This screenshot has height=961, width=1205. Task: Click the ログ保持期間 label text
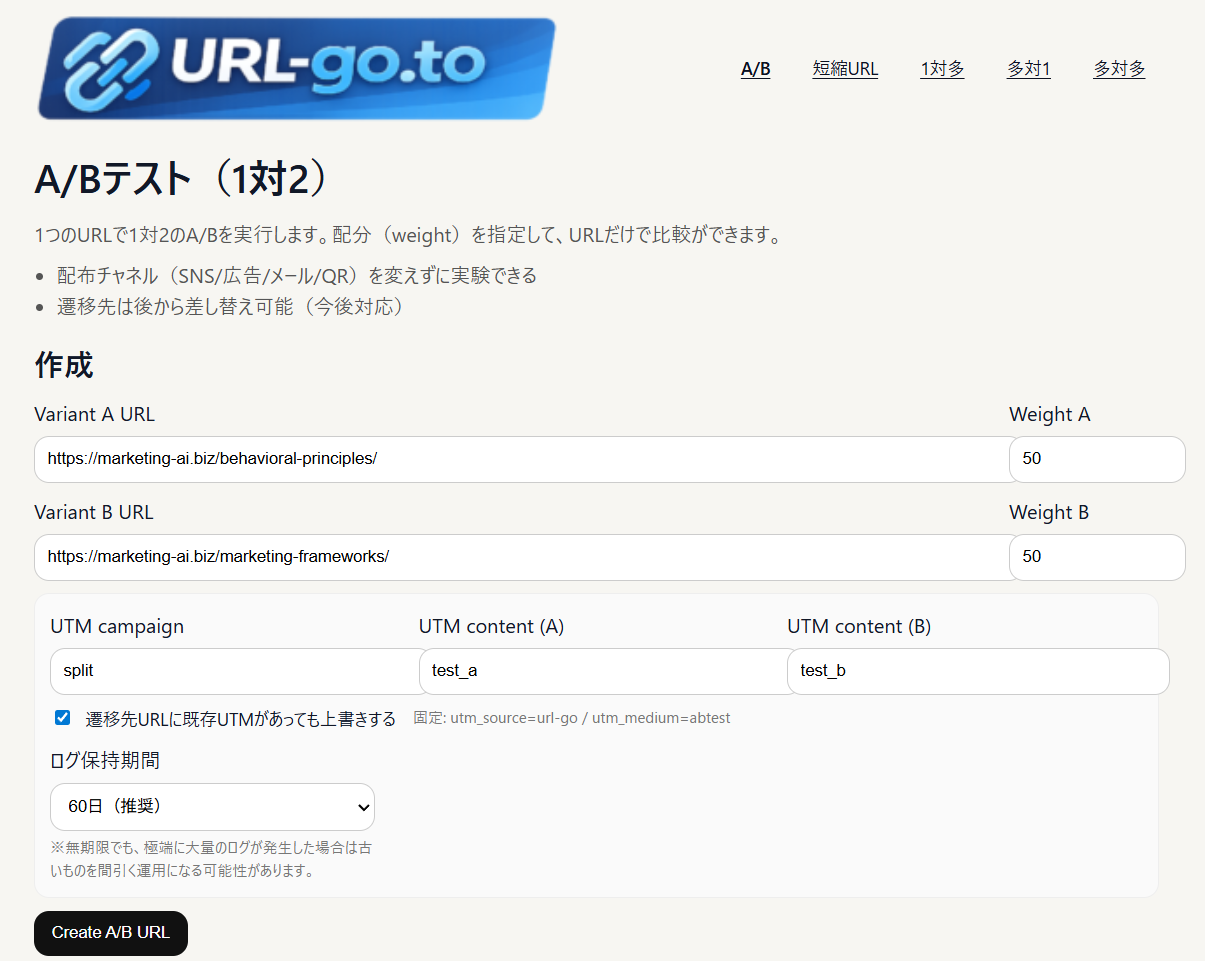[x=104, y=761]
